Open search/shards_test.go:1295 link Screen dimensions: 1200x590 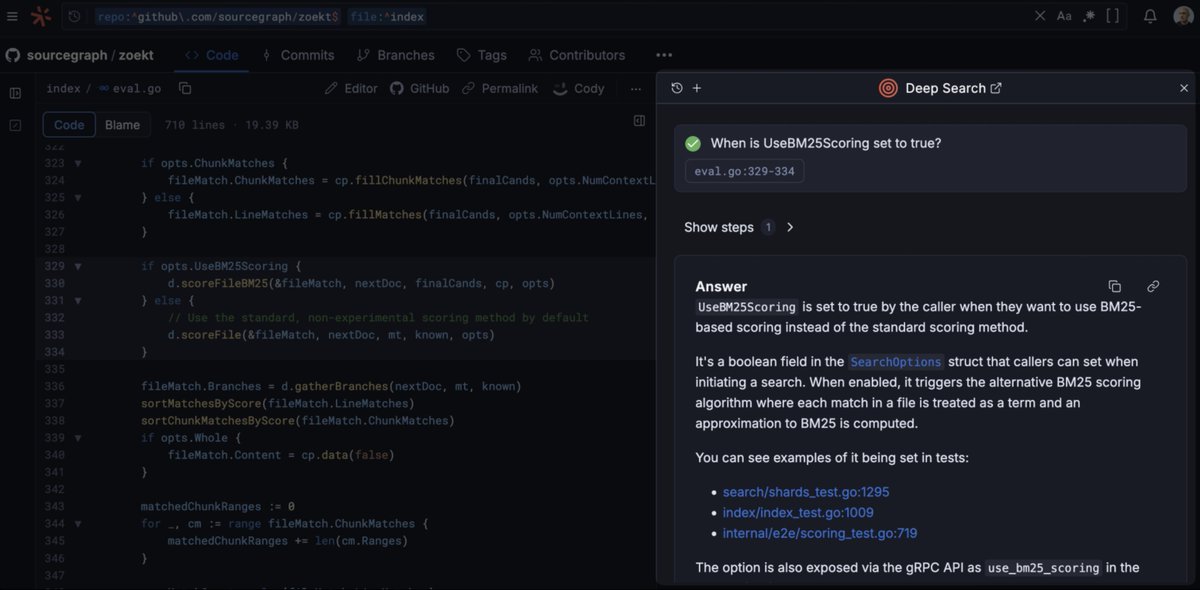coord(806,492)
